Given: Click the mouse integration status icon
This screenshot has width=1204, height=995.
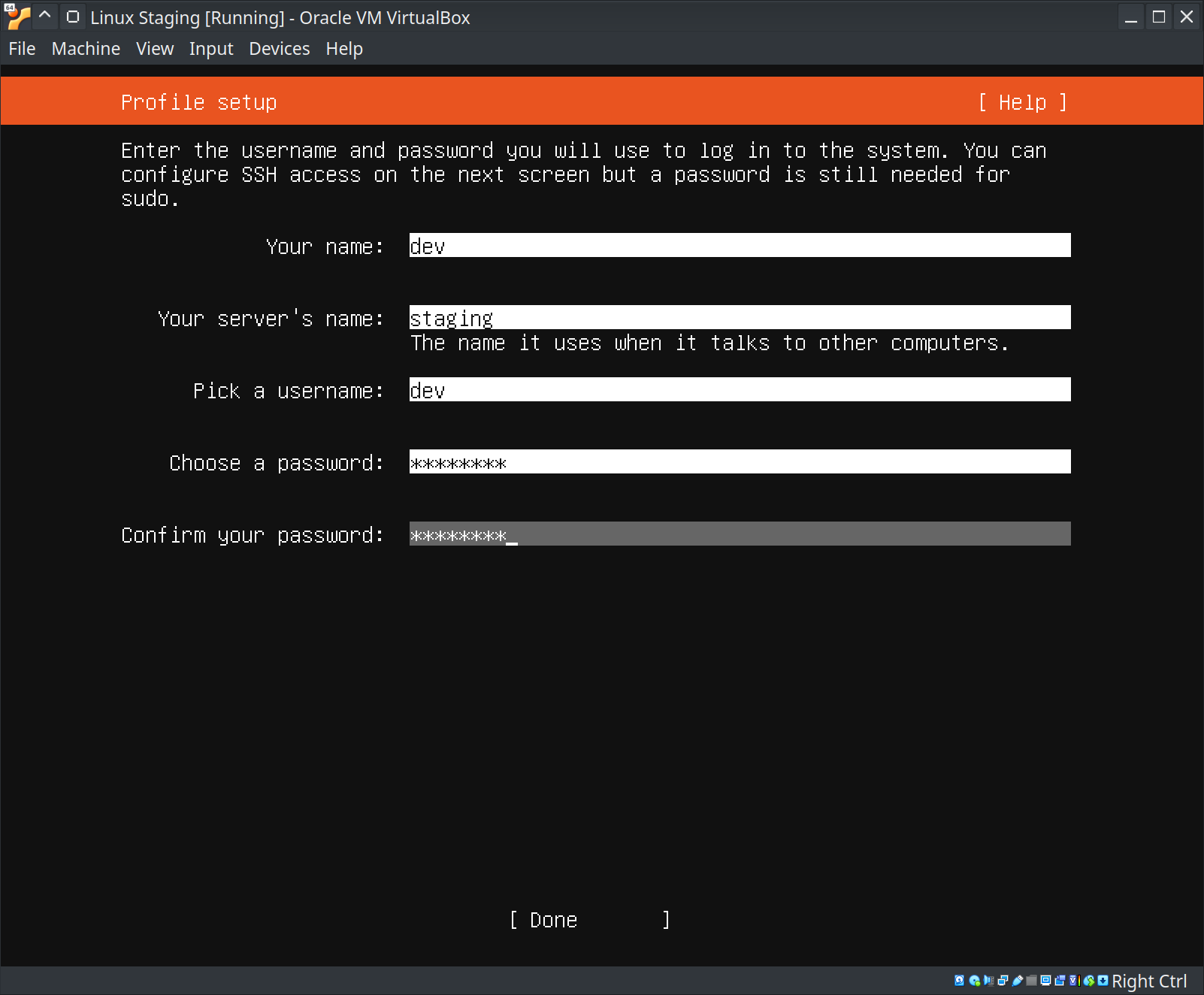Looking at the screenshot, I should pyautogui.click(x=1088, y=980).
